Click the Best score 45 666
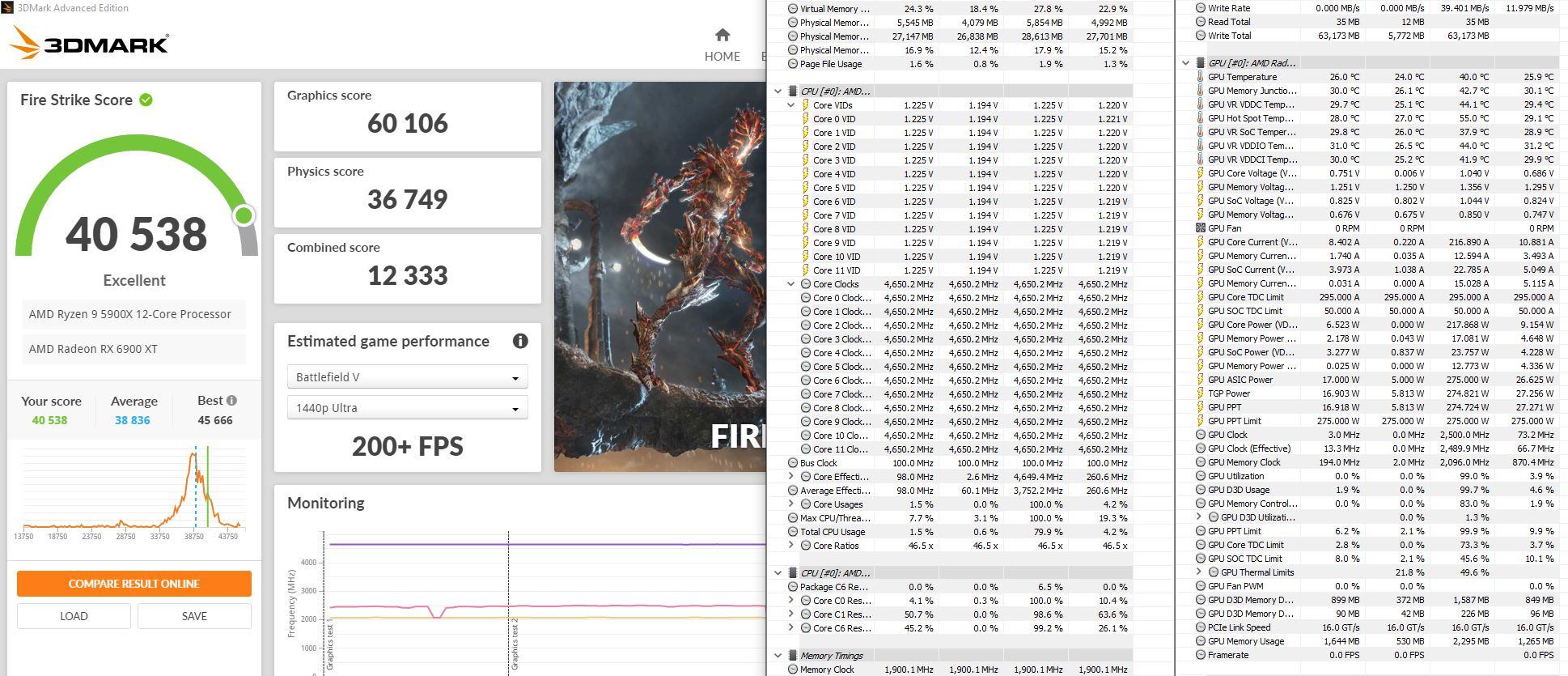This screenshot has height=676, width=1568. pyautogui.click(x=215, y=420)
